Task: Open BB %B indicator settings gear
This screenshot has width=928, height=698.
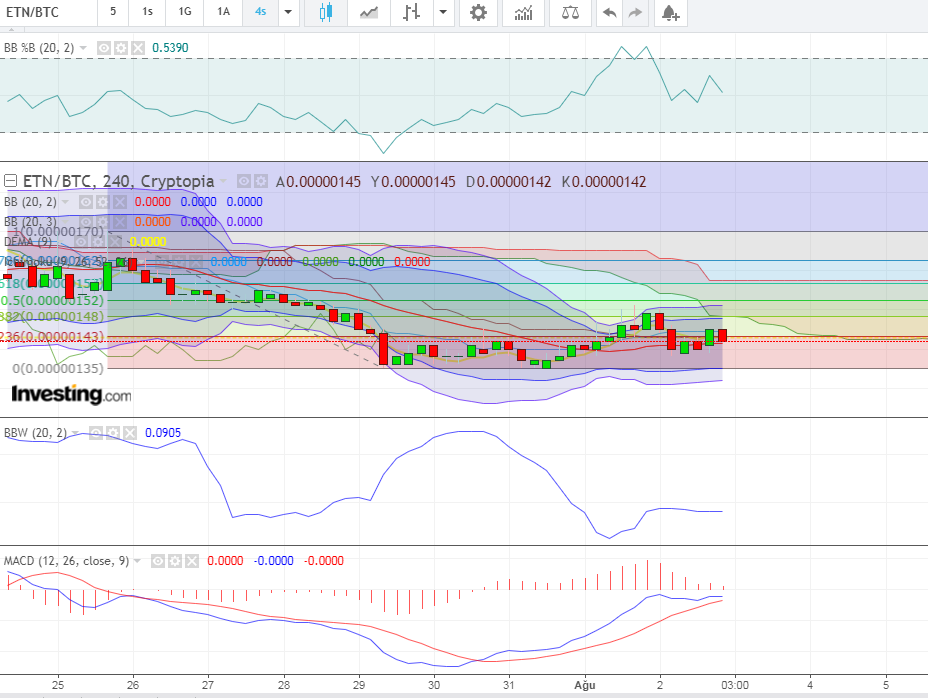Action: (121, 48)
